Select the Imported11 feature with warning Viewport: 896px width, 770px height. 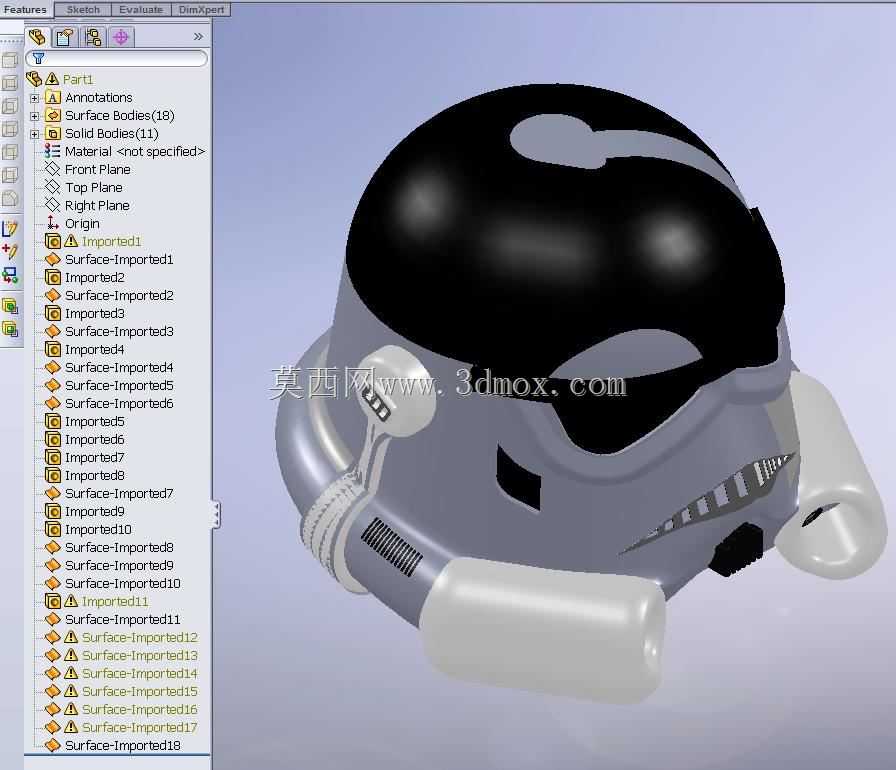point(115,601)
